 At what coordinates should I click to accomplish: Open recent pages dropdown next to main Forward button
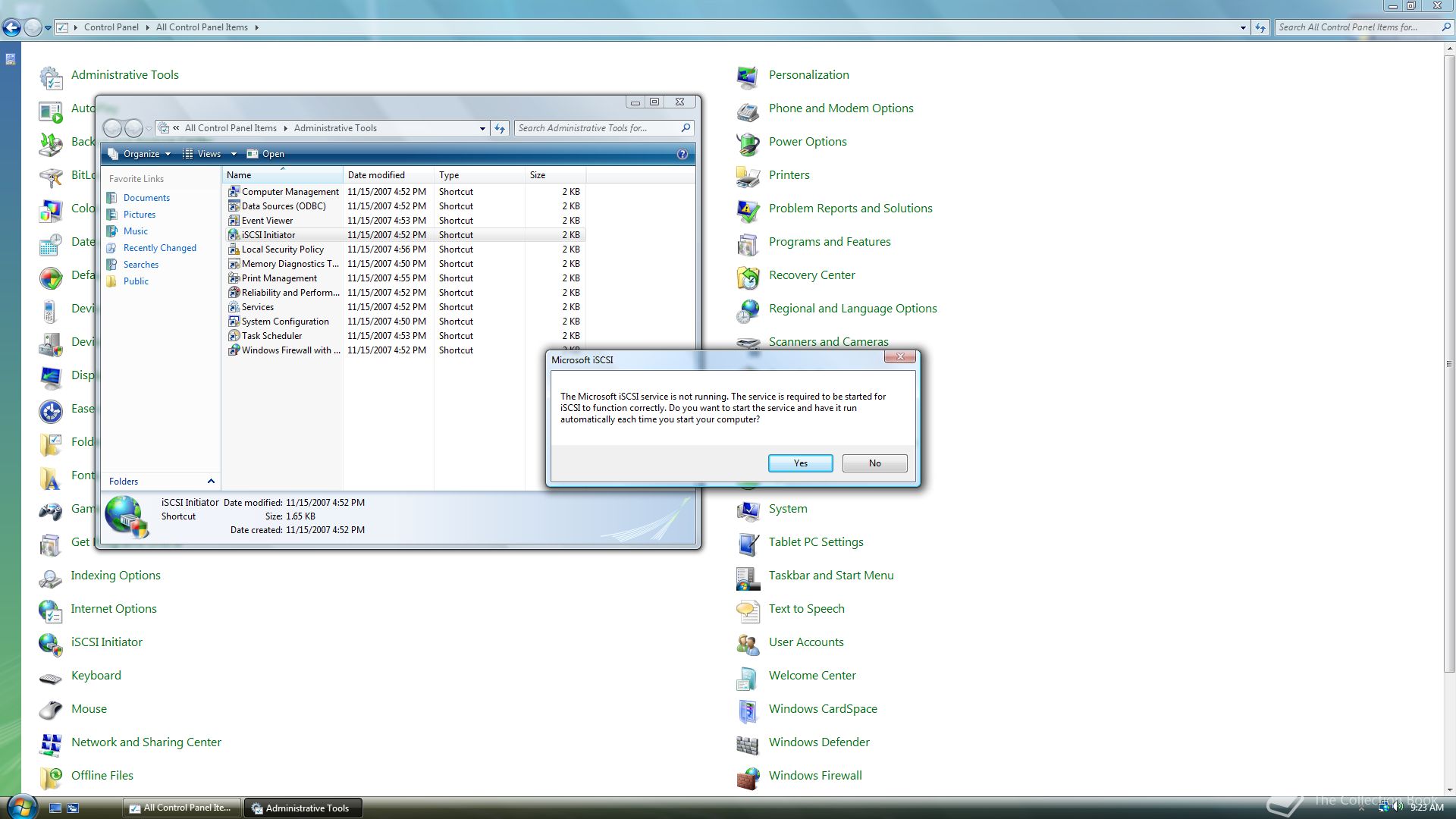[48, 27]
